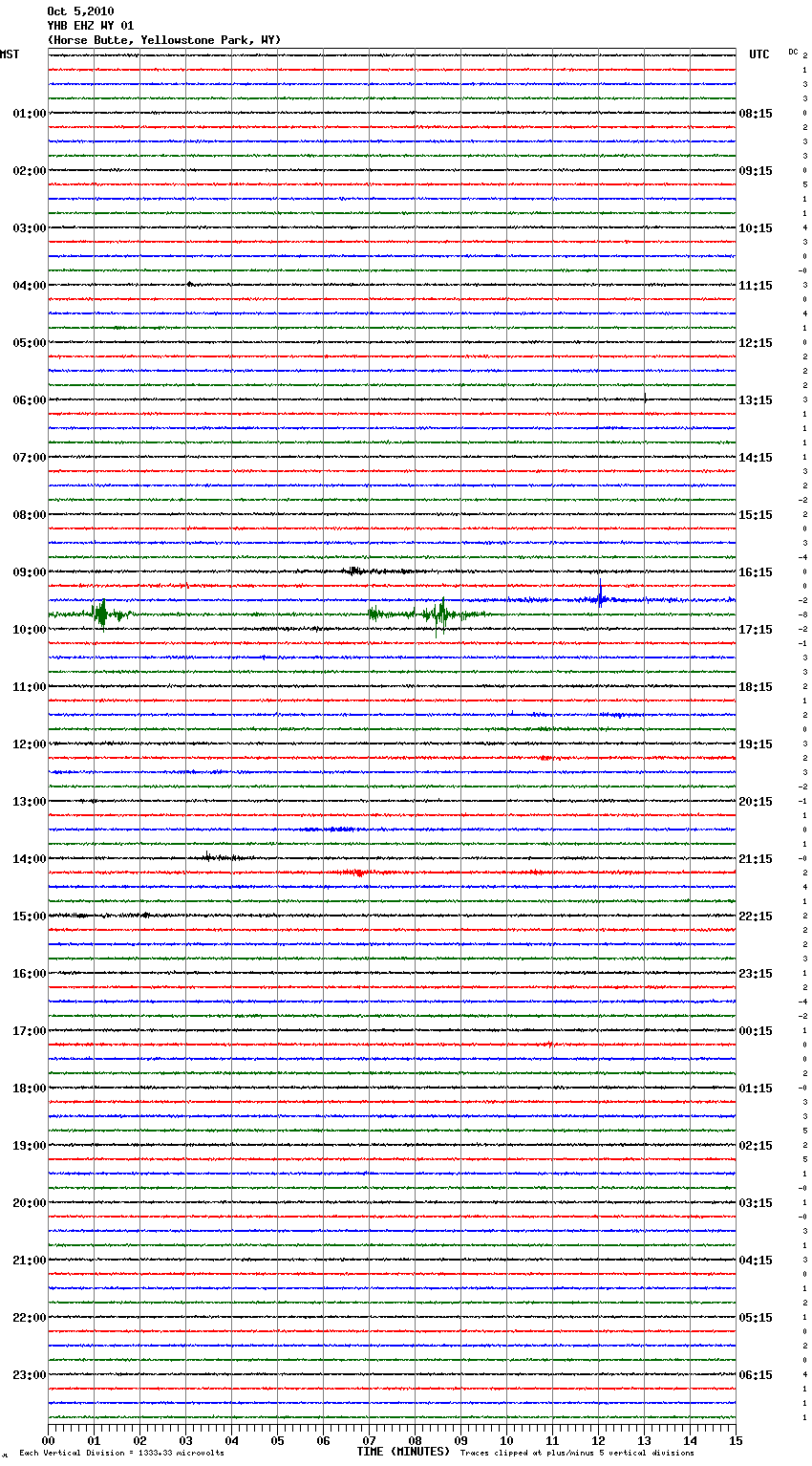Click the 02:15 UTC time label

(x=756, y=1146)
